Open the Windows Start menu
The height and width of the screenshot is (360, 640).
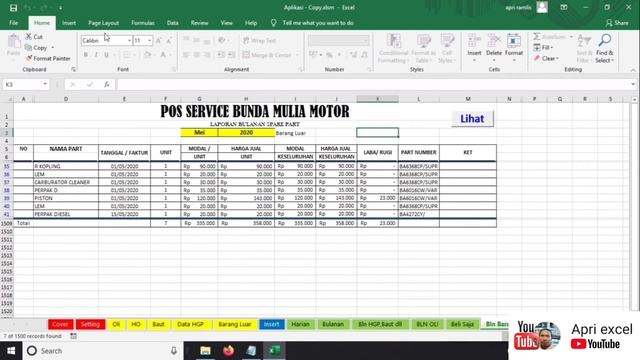tap(11, 351)
